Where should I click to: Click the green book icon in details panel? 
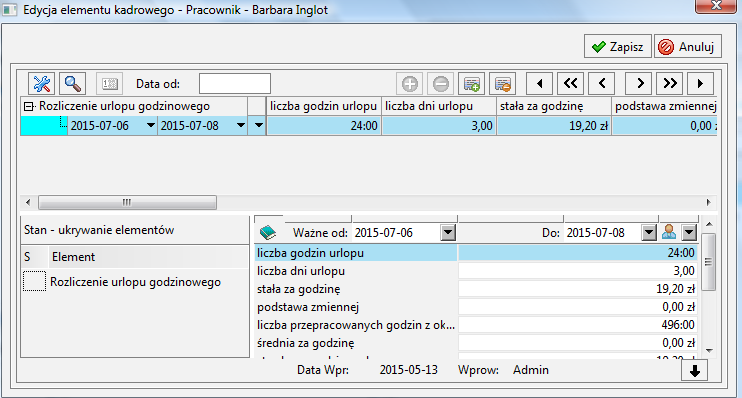click(x=268, y=232)
